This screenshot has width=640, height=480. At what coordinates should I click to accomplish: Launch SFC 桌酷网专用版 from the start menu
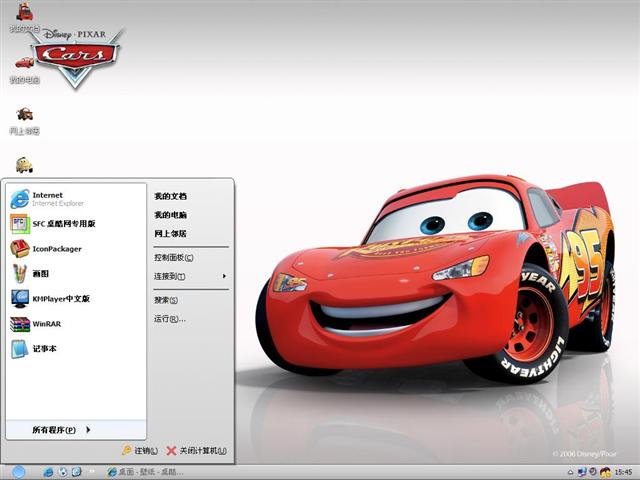(76, 224)
